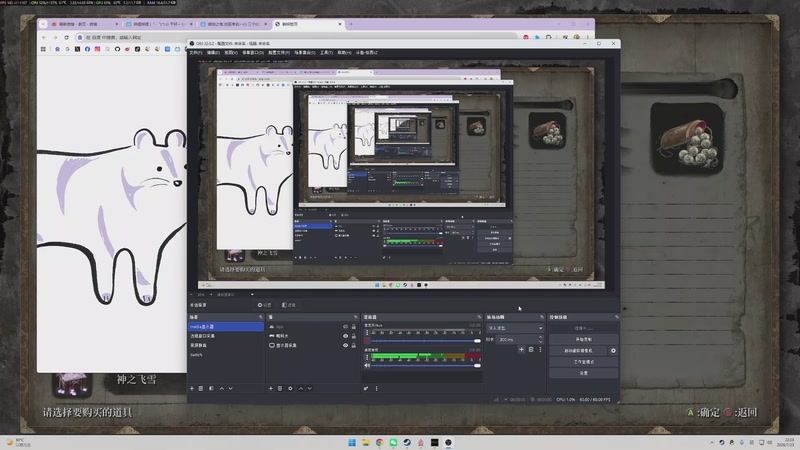Open Steam from the taskbar

click(407, 442)
